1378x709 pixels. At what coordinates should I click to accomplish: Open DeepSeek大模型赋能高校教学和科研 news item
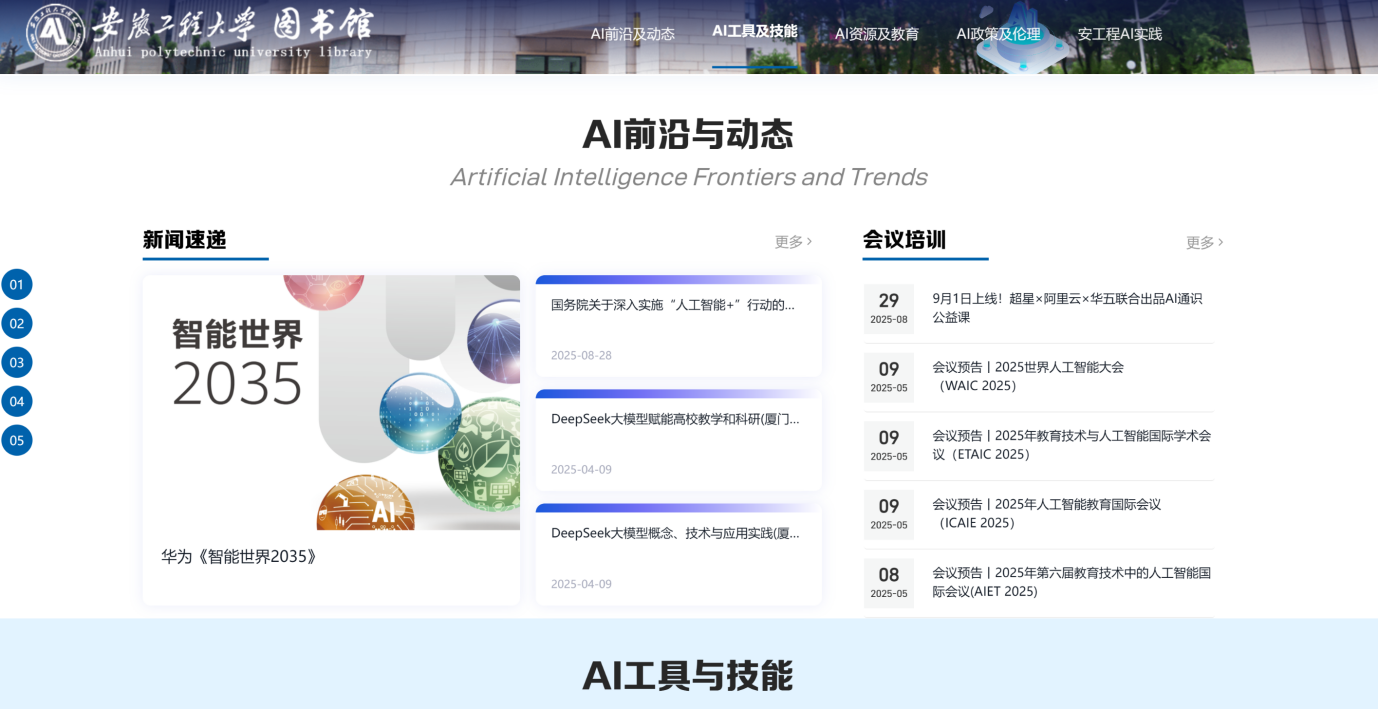675,419
